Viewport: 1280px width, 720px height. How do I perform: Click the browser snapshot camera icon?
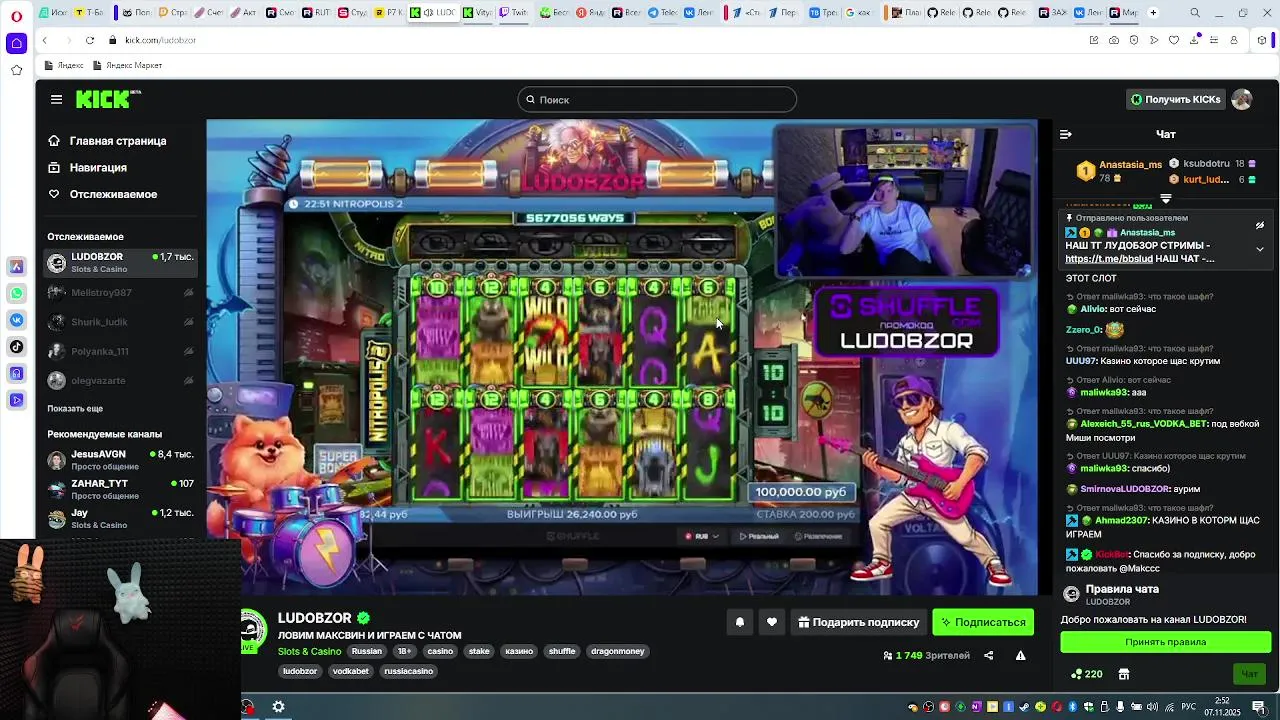pos(1113,40)
